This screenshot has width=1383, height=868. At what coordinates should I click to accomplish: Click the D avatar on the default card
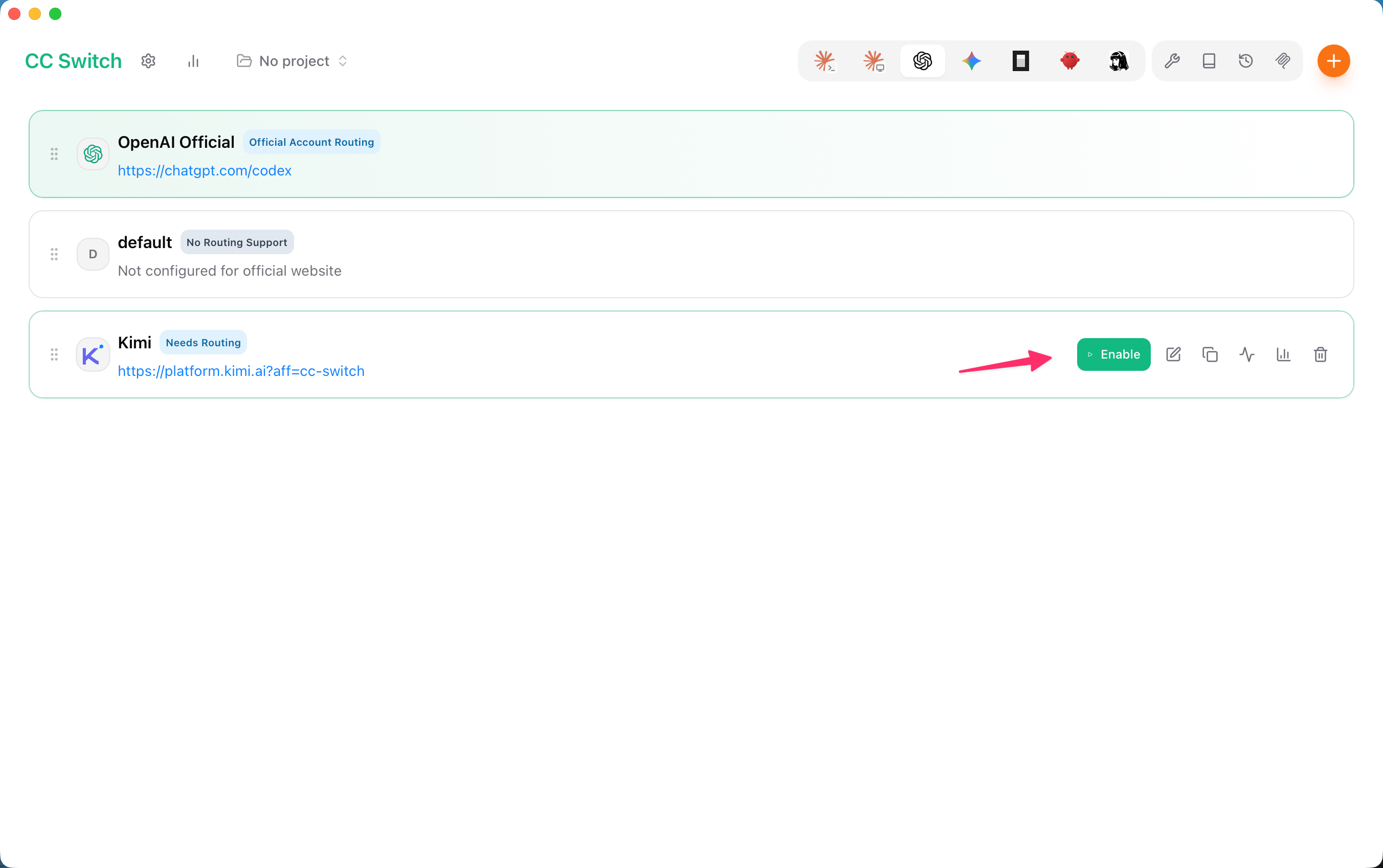(93, 254)
